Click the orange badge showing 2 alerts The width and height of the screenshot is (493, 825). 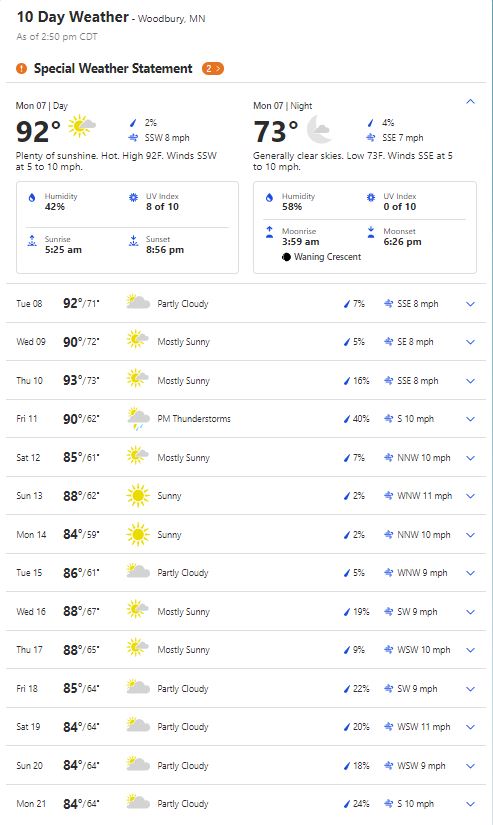click(x=213, y=68)
